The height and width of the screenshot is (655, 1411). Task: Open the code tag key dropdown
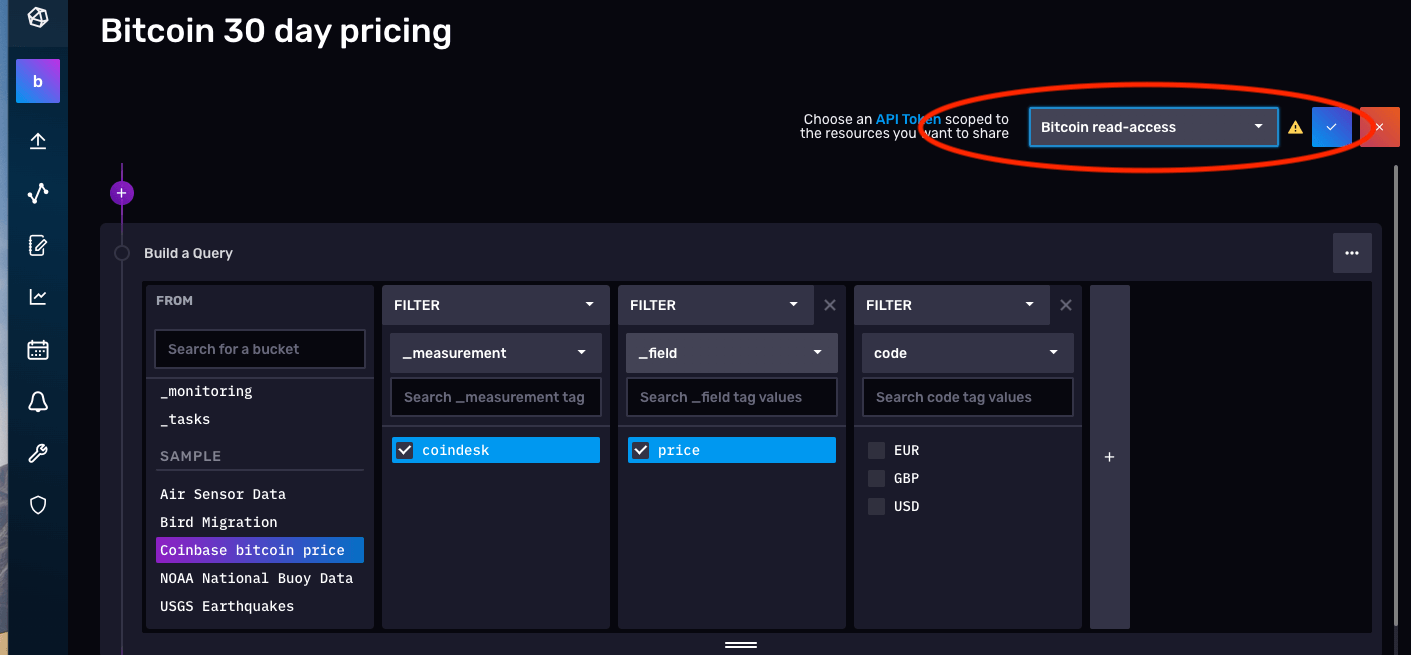click(966, 352)
